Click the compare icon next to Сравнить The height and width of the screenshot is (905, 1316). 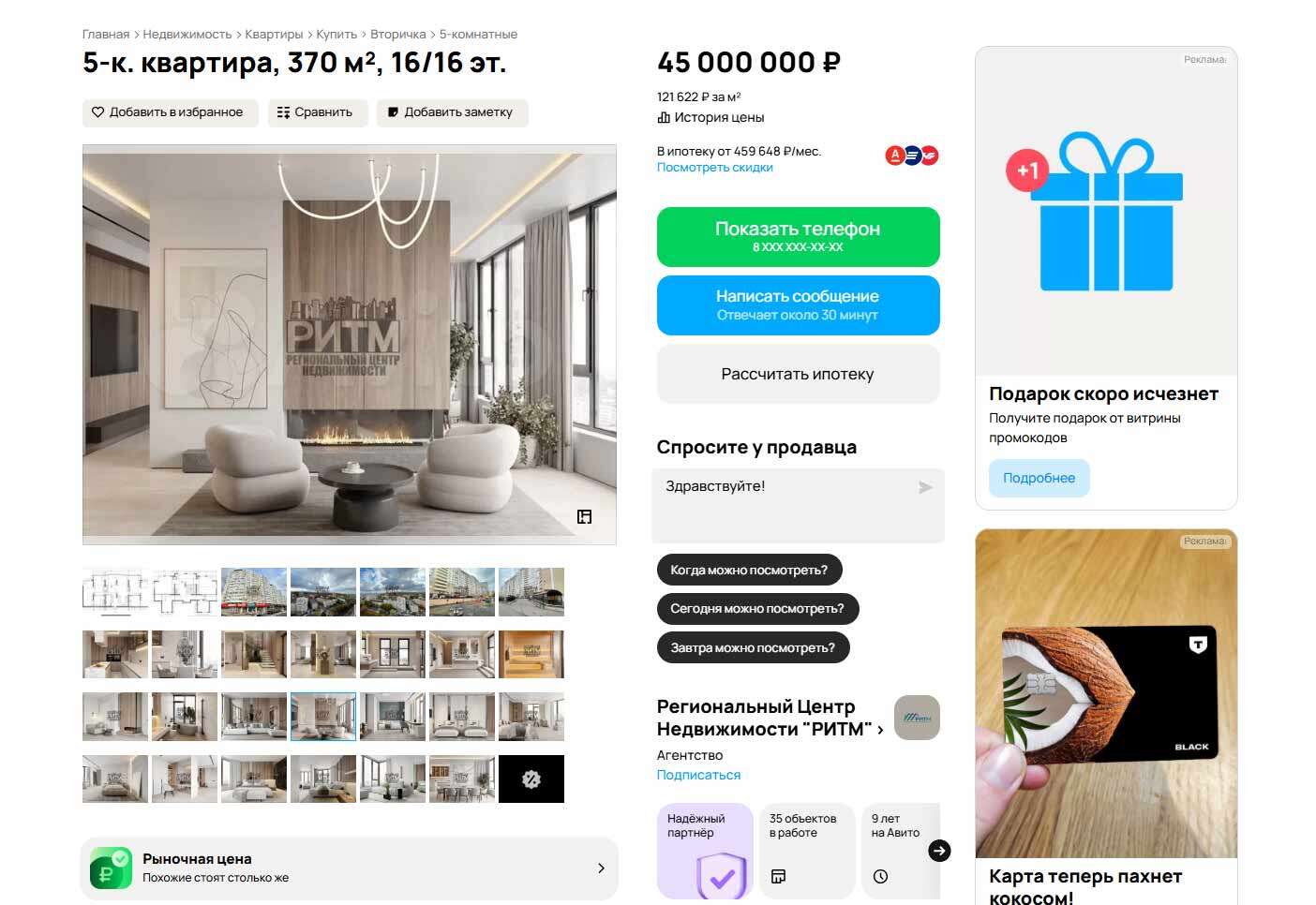(283, 112)
